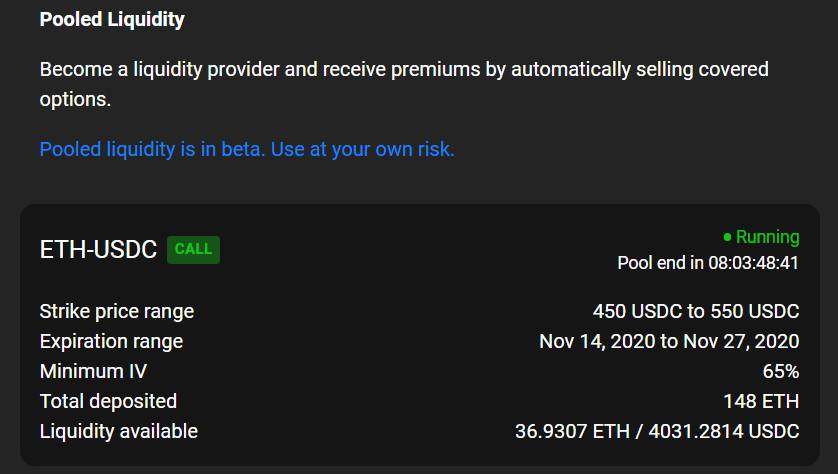Click the Pooled Liquidity heading
838x474 pixels.
pos(112,19)
